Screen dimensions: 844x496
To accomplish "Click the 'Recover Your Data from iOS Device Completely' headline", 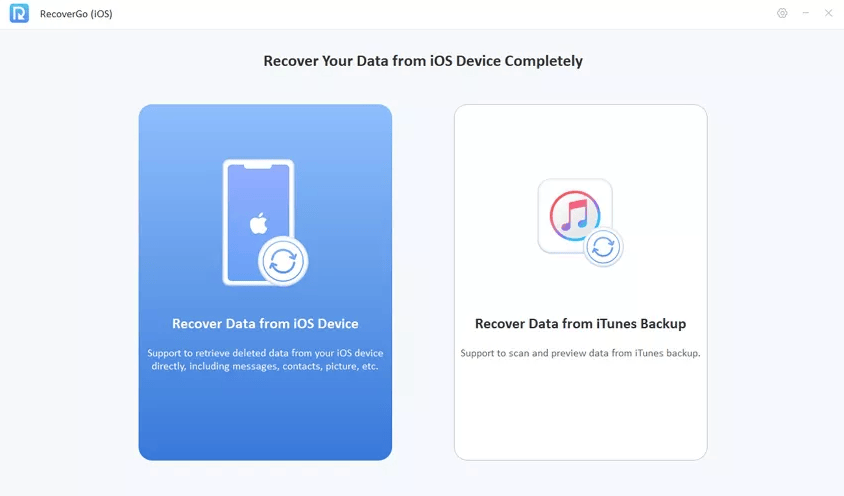I will pos(423,61).
